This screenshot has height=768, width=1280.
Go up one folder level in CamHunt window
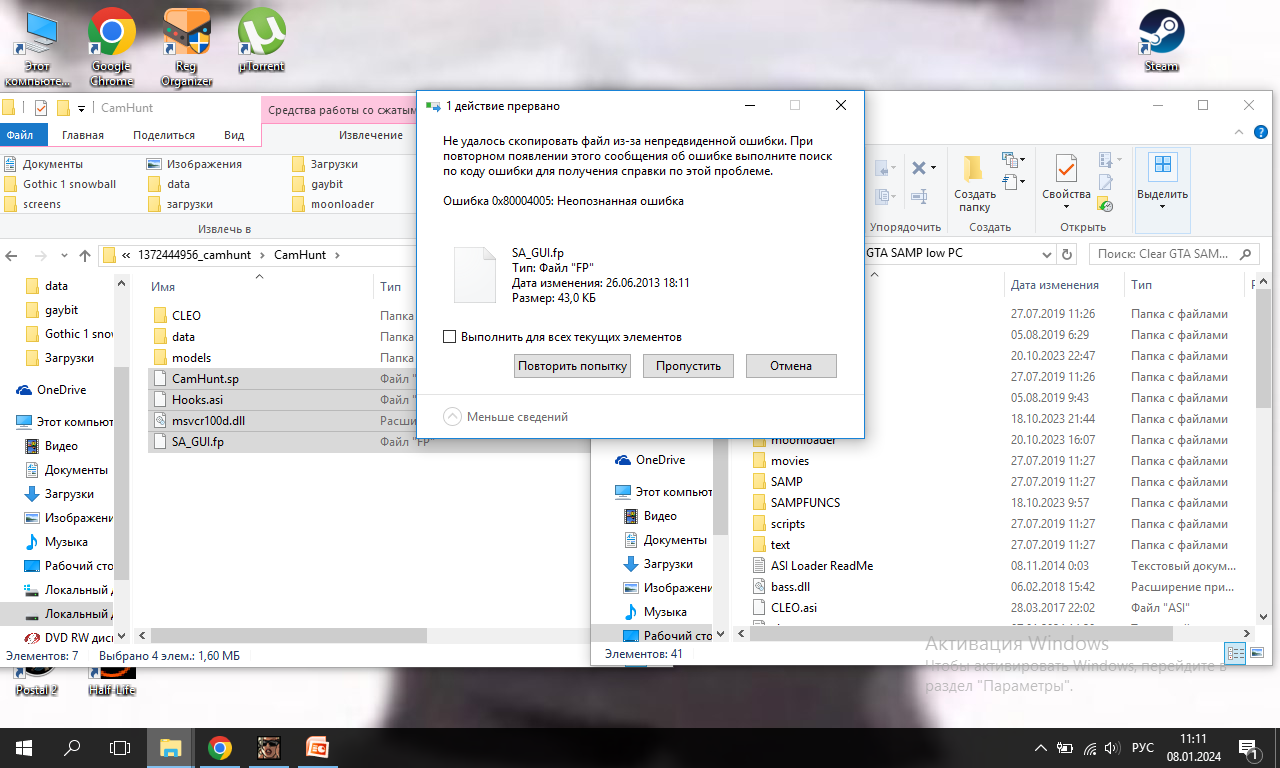tap(85, 255)
